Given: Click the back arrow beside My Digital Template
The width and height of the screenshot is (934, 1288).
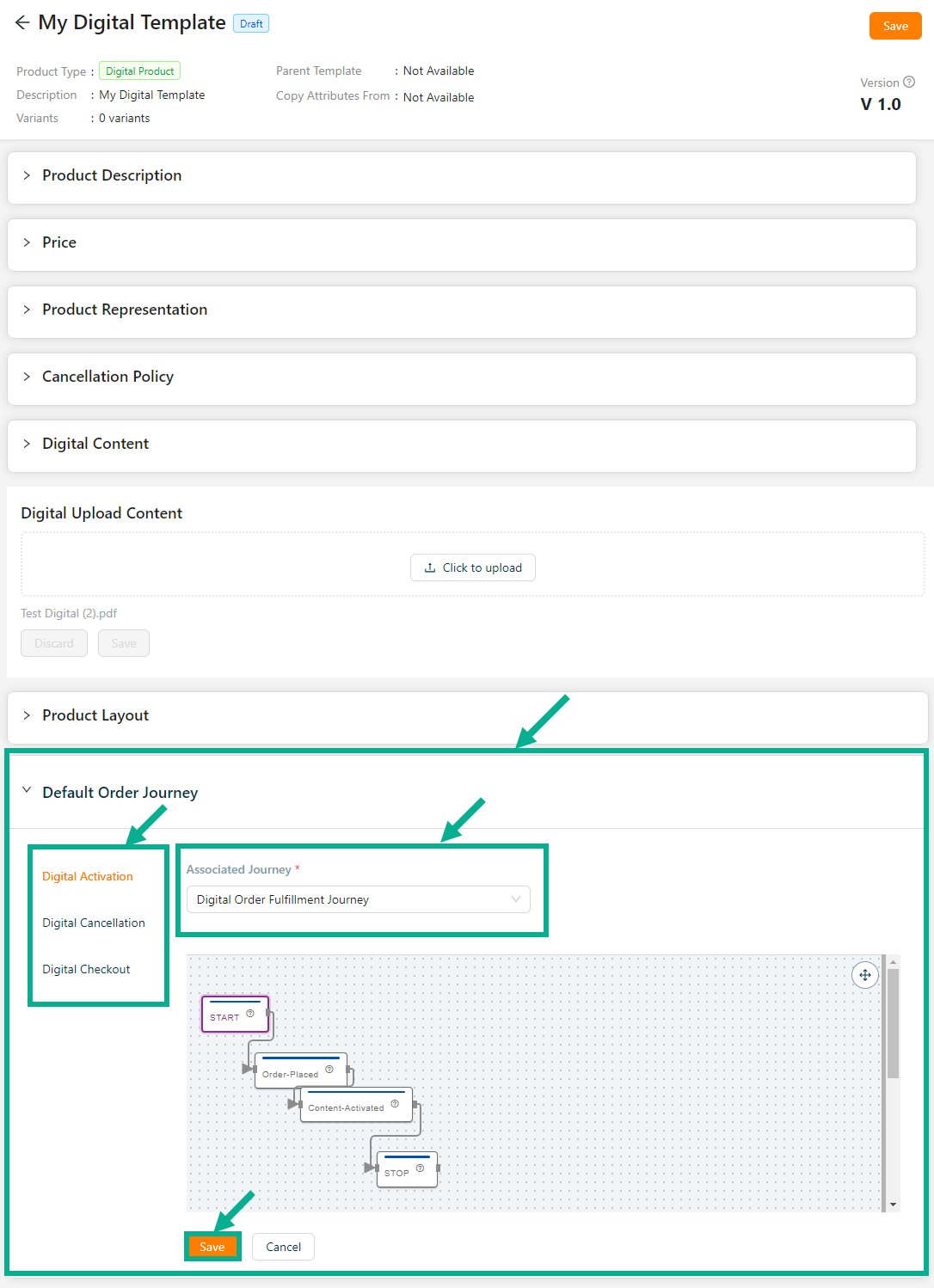Looking at the screenshot, I should 22,23.
